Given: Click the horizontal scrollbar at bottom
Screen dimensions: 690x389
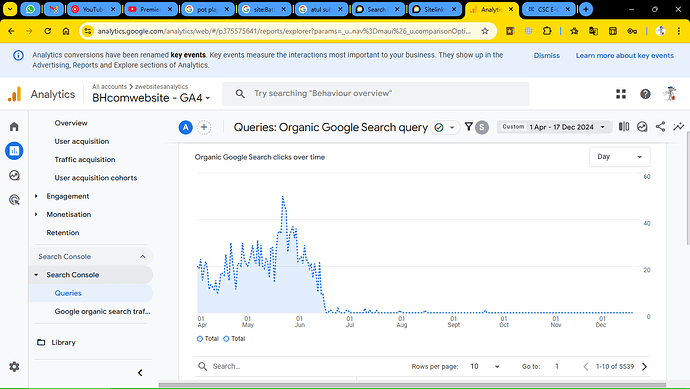Looking at the screenshot, I should (x=412, y=385).
